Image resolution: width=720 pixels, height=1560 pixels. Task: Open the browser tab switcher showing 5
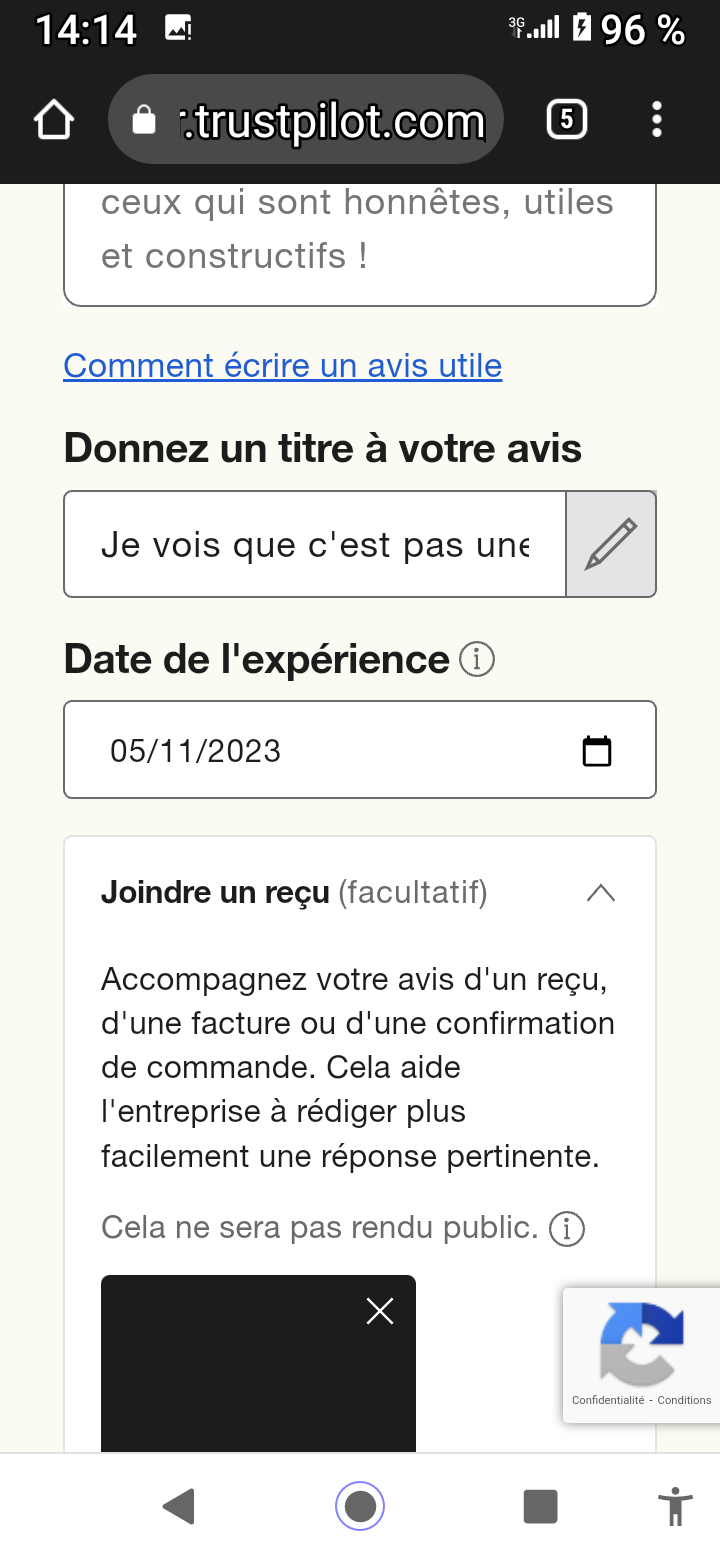click(566, 121)
